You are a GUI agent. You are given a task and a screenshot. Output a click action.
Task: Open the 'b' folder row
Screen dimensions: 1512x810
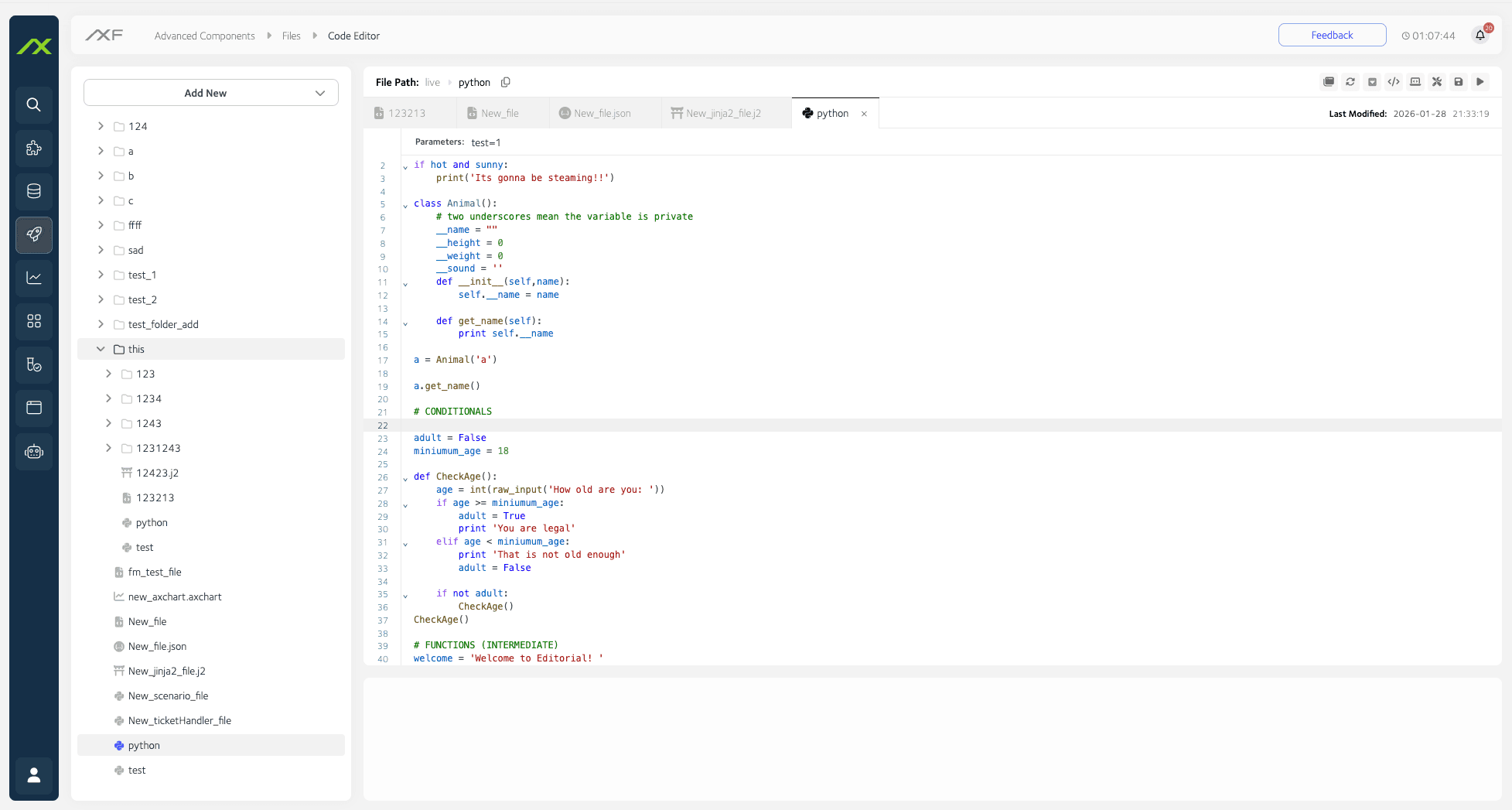(x=211, y=176)
